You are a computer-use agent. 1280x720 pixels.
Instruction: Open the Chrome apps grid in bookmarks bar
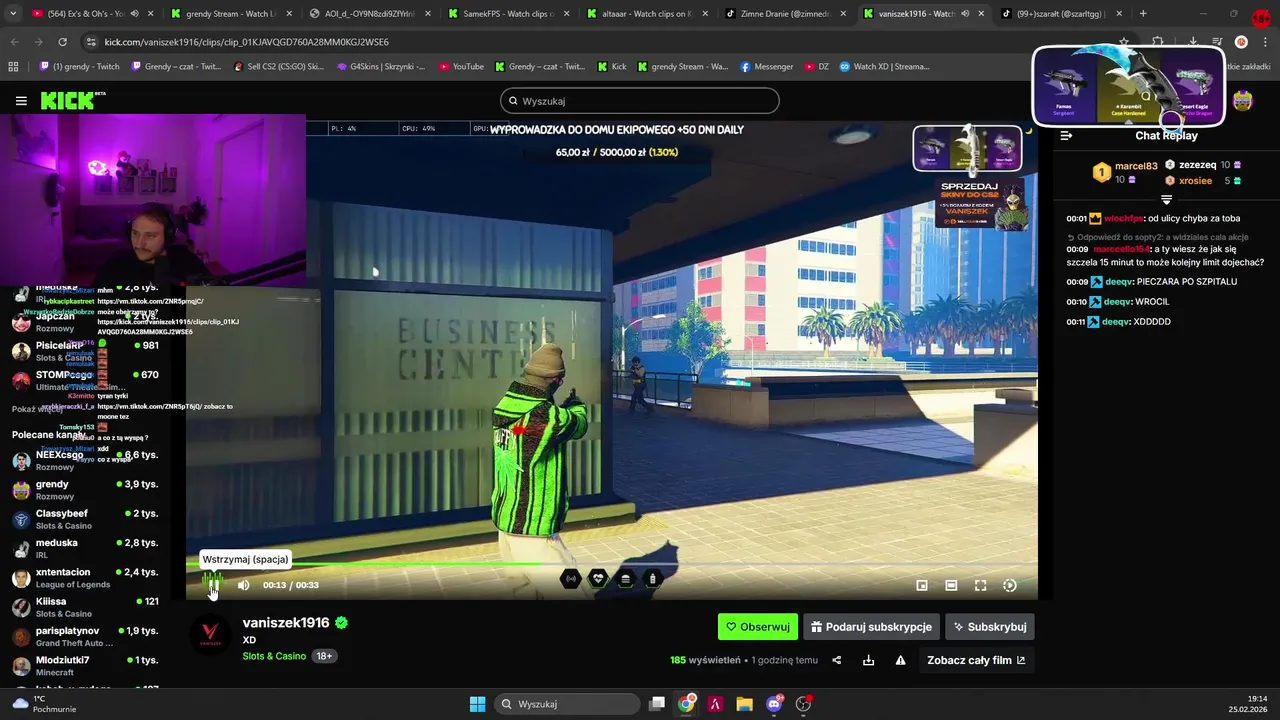point(13,67)
